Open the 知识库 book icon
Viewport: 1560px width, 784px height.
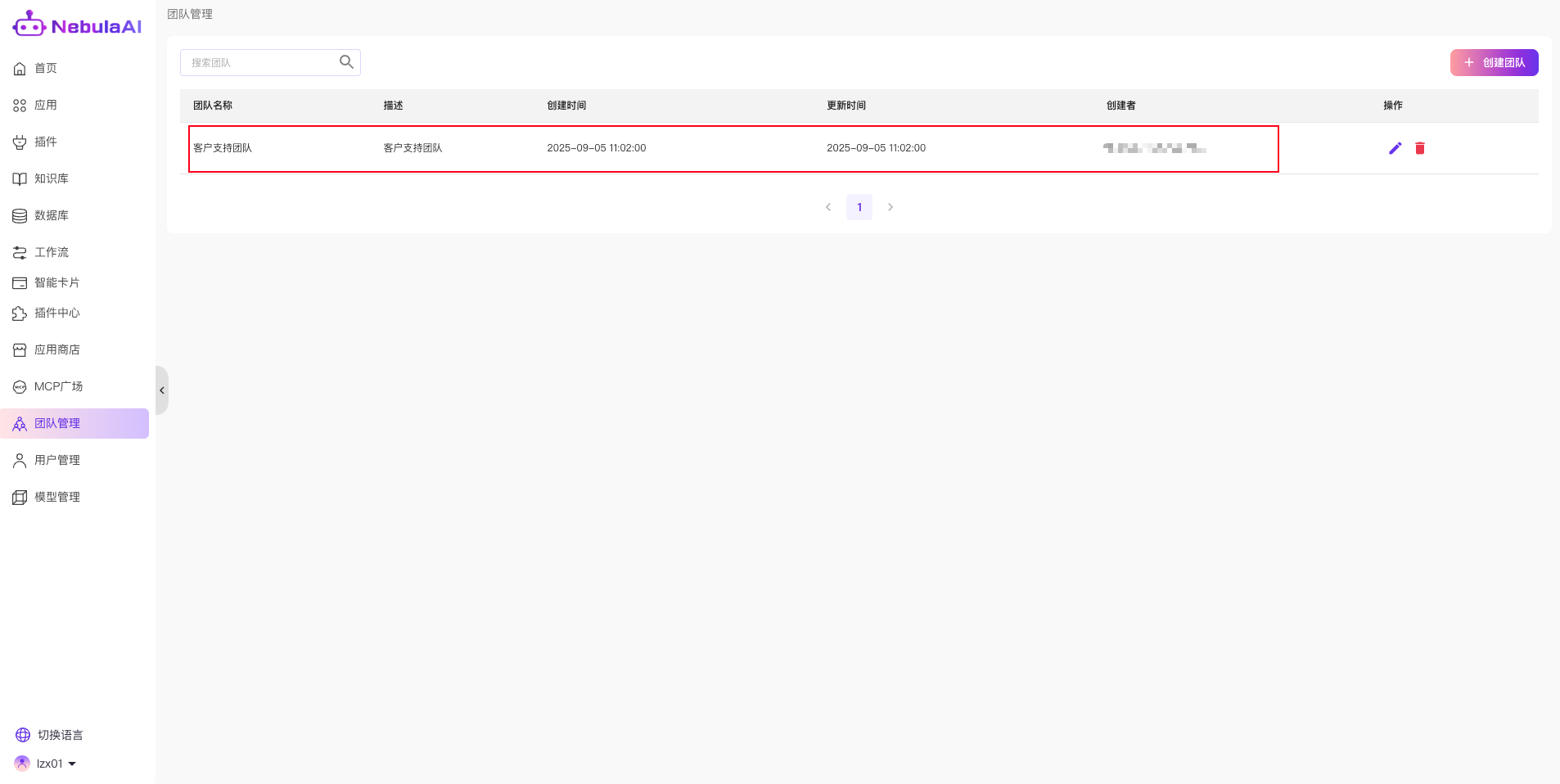[x=20, y=179]
